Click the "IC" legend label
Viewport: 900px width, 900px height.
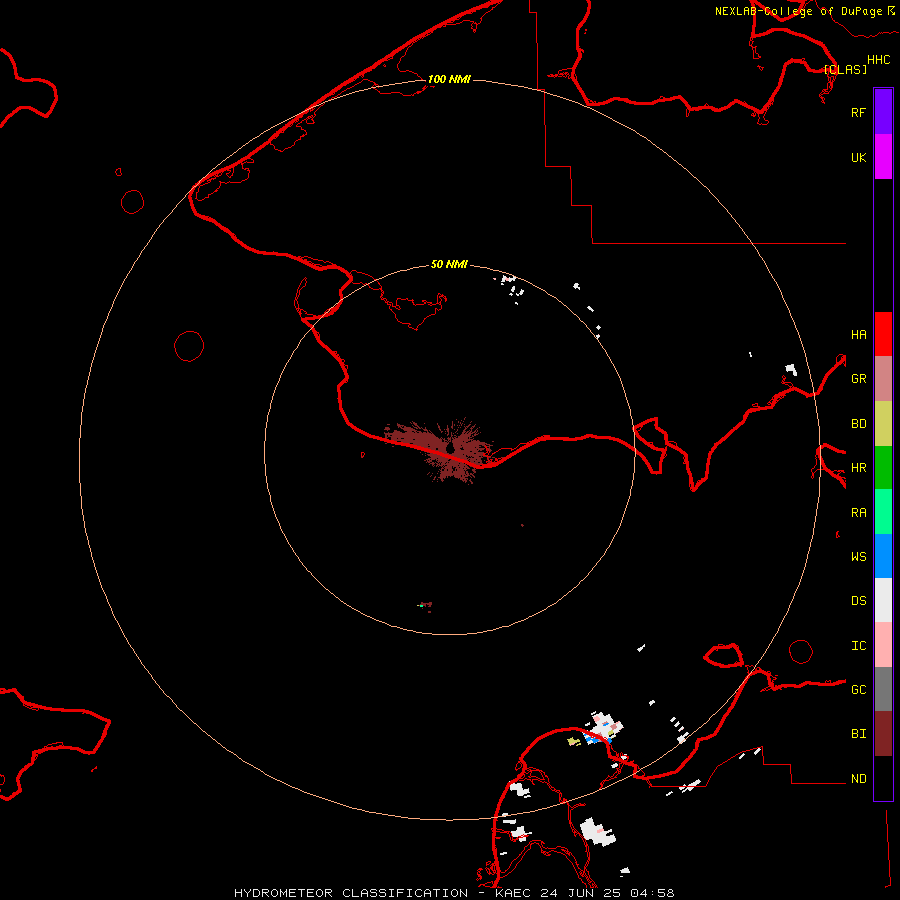click(x=859, y=646)
